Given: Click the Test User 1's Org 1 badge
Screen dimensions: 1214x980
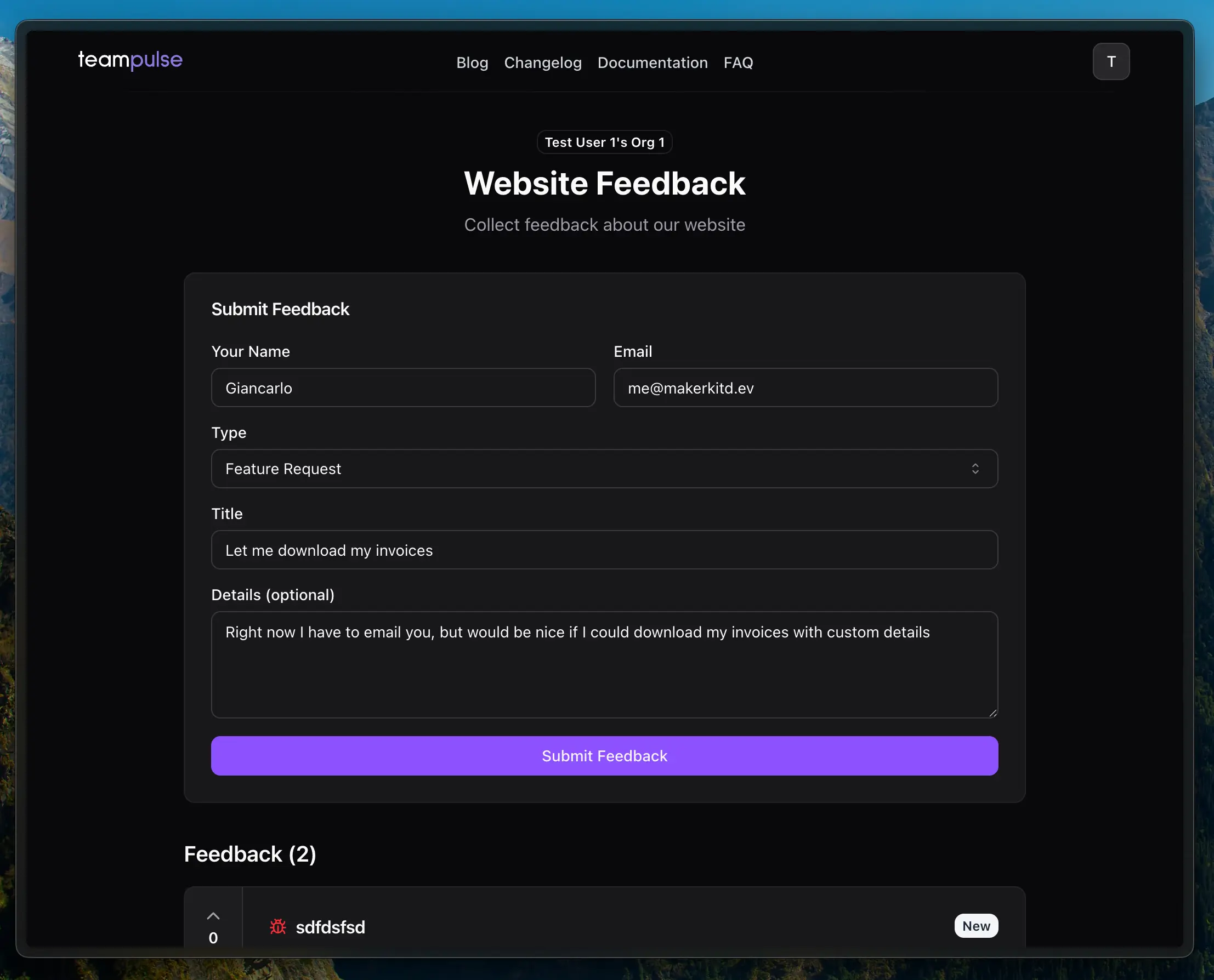Looking at the screenshot, I should tap(604, 143).
